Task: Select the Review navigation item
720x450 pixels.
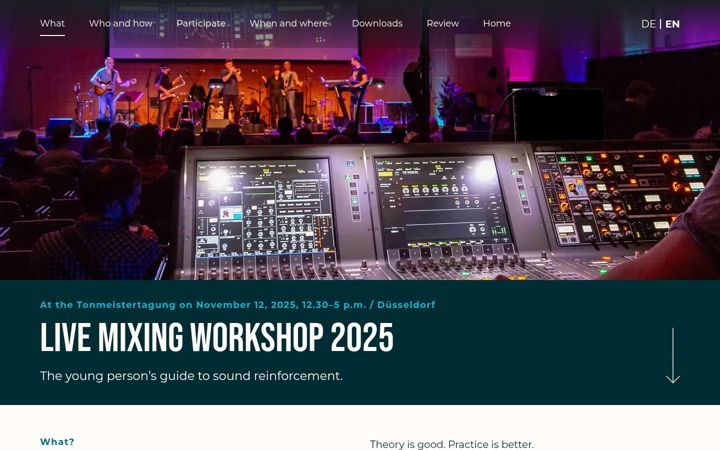Action: pyautogui.click(x=443, y=23)
